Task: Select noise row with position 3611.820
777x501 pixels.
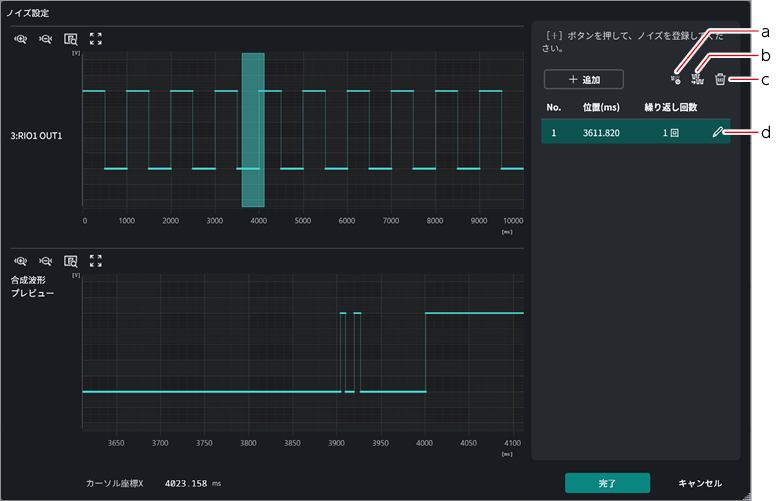Action: coord(635,132)
